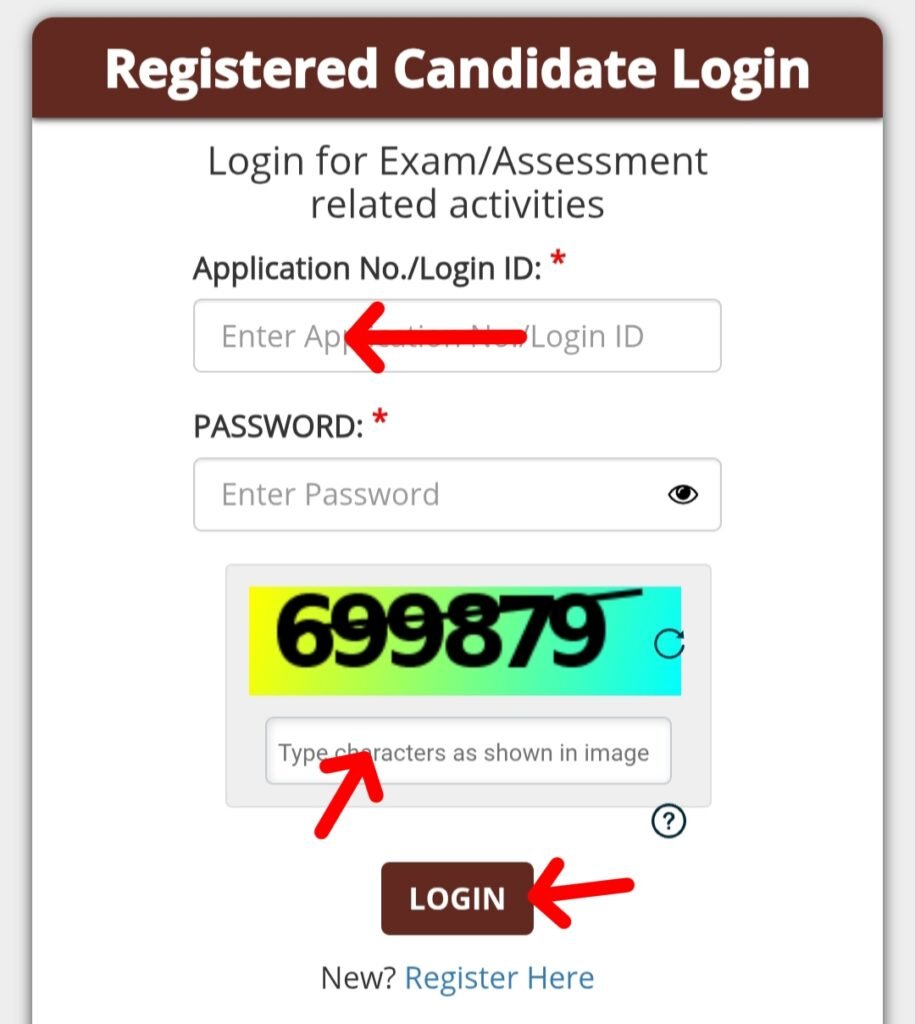Click the captcha characters text box
The image size is (915, 1024).
click(467, 752)
